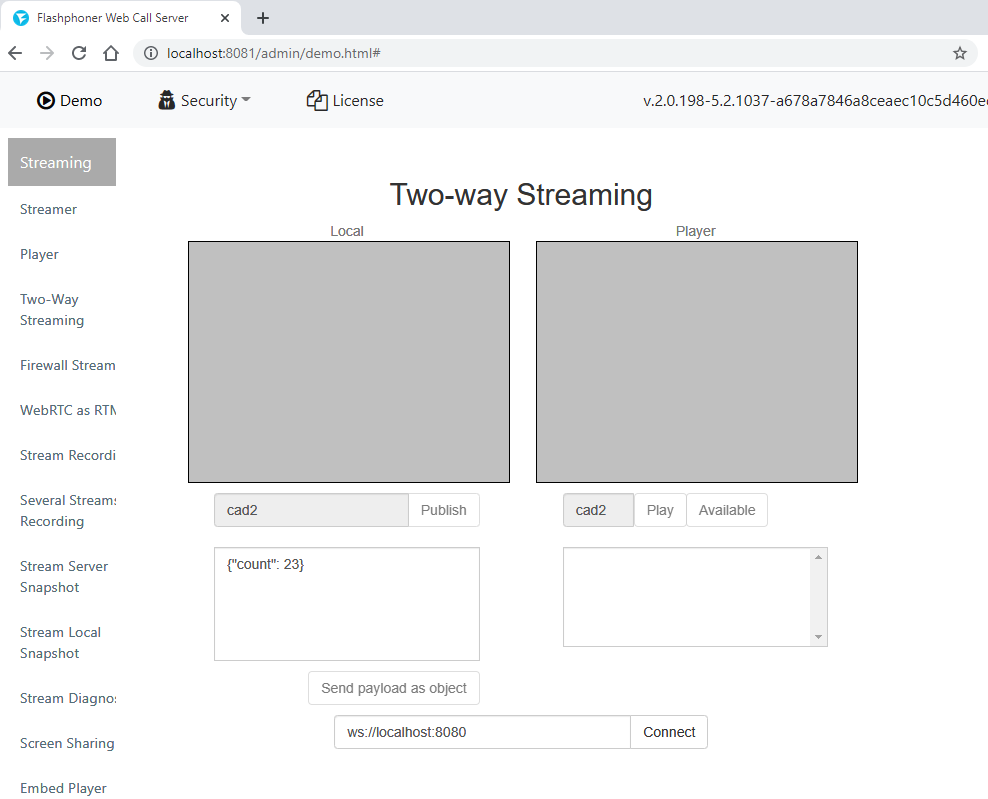Image resolution: width=988 pixels, height=799 pixels.
Task: Click the License documents icon
Action: (x=317, y=100)
